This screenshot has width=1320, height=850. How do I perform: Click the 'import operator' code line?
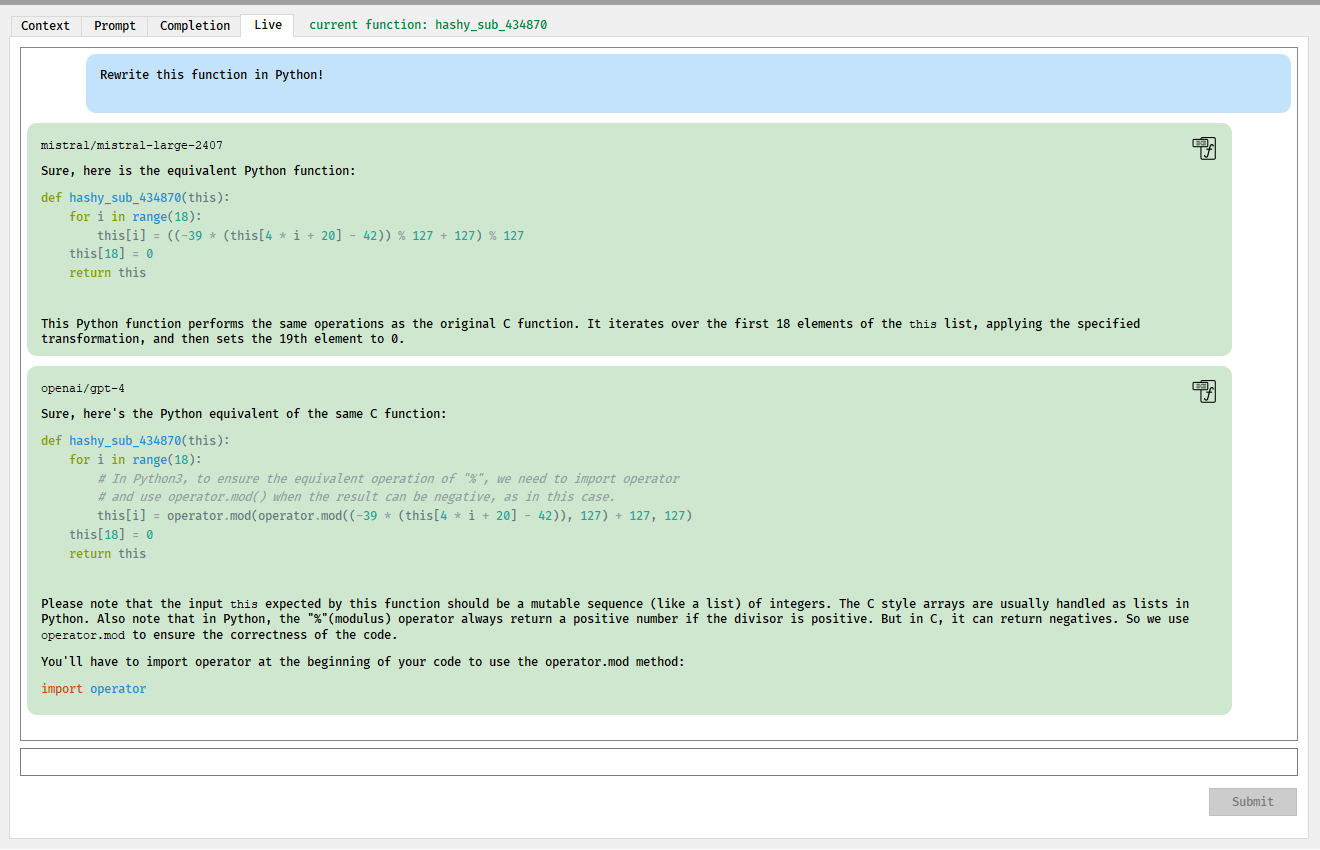[93, 689]
